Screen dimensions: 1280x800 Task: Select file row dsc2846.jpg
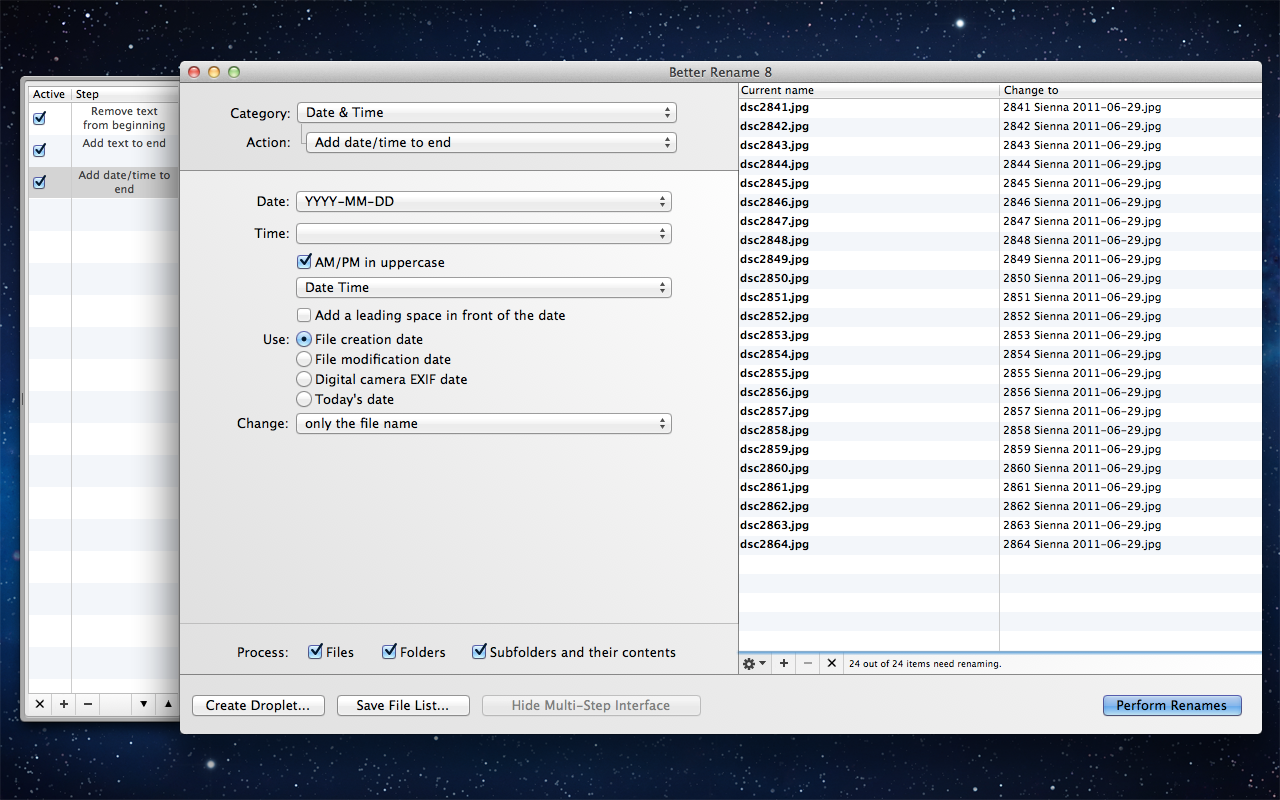869,202
